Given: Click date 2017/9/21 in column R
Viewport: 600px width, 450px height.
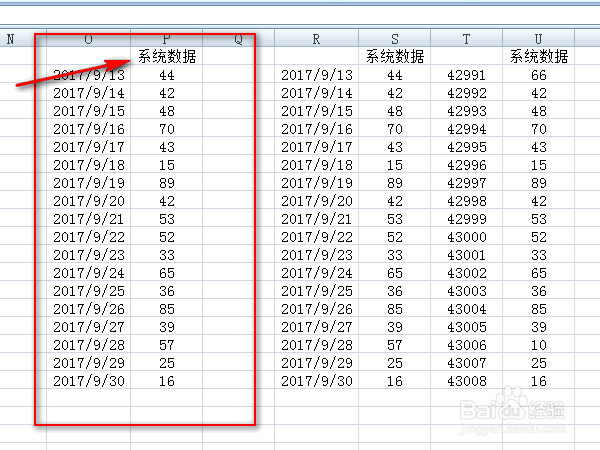Looking at the screenshot, I should (x=317, y=219).
